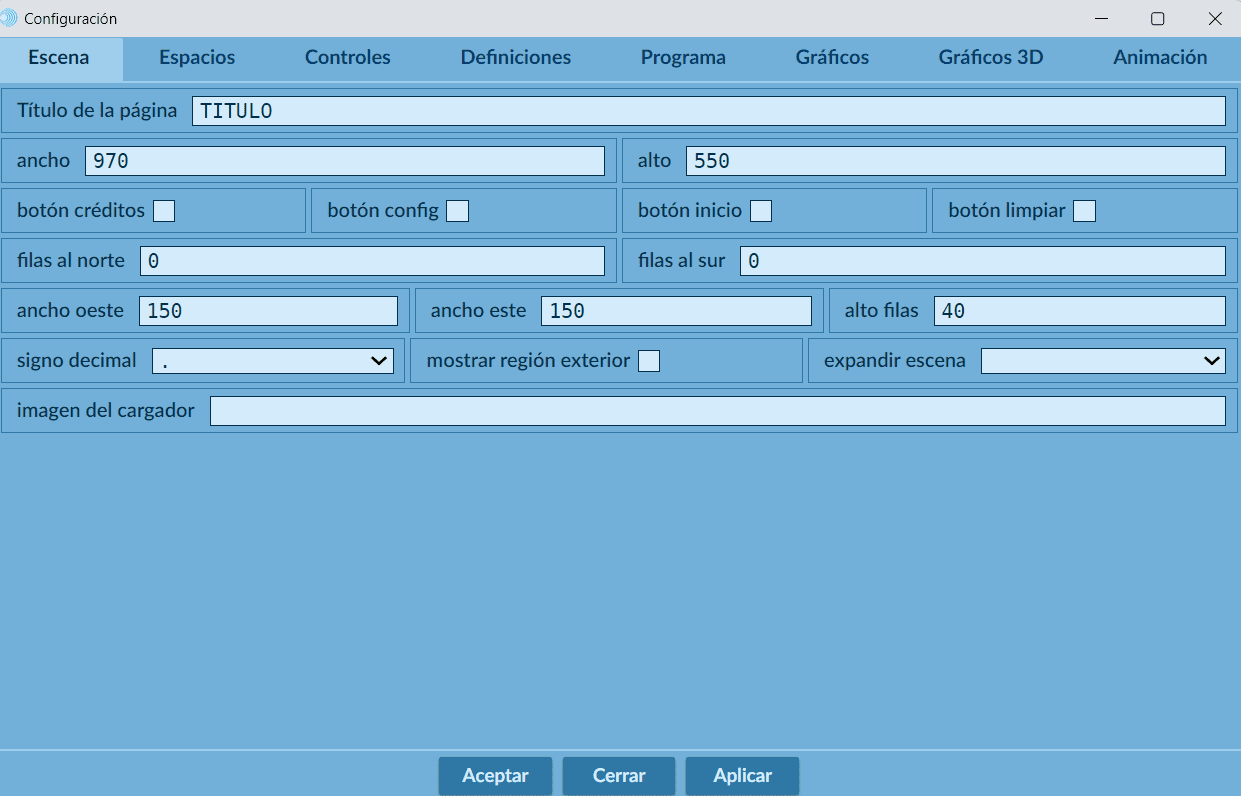
Task: Expand the expandir escena dropdown
Action: (x=1102, y=361)
